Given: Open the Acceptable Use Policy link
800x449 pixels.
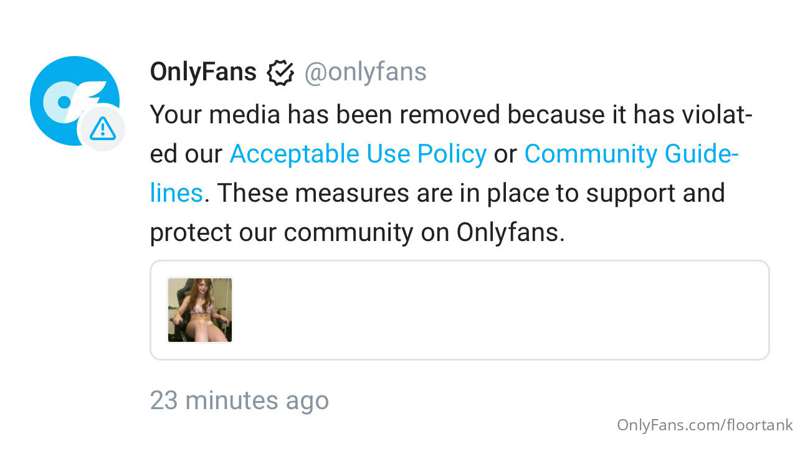Looking at the screenshot, I should tap(358, 154).
